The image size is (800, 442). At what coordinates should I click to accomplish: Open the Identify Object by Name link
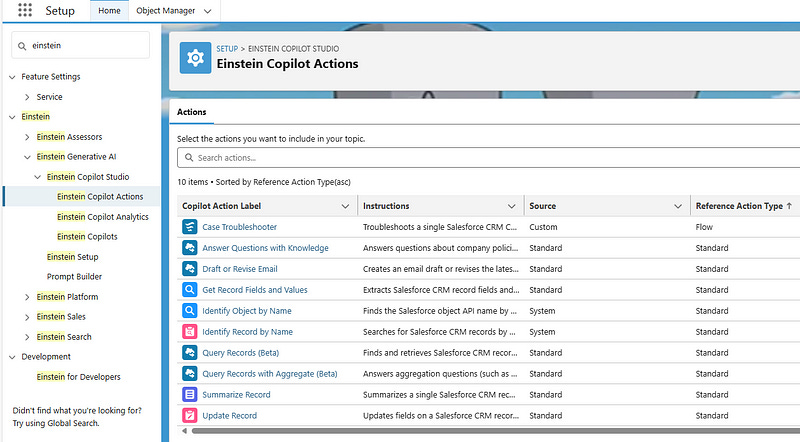tap(247, 310)
